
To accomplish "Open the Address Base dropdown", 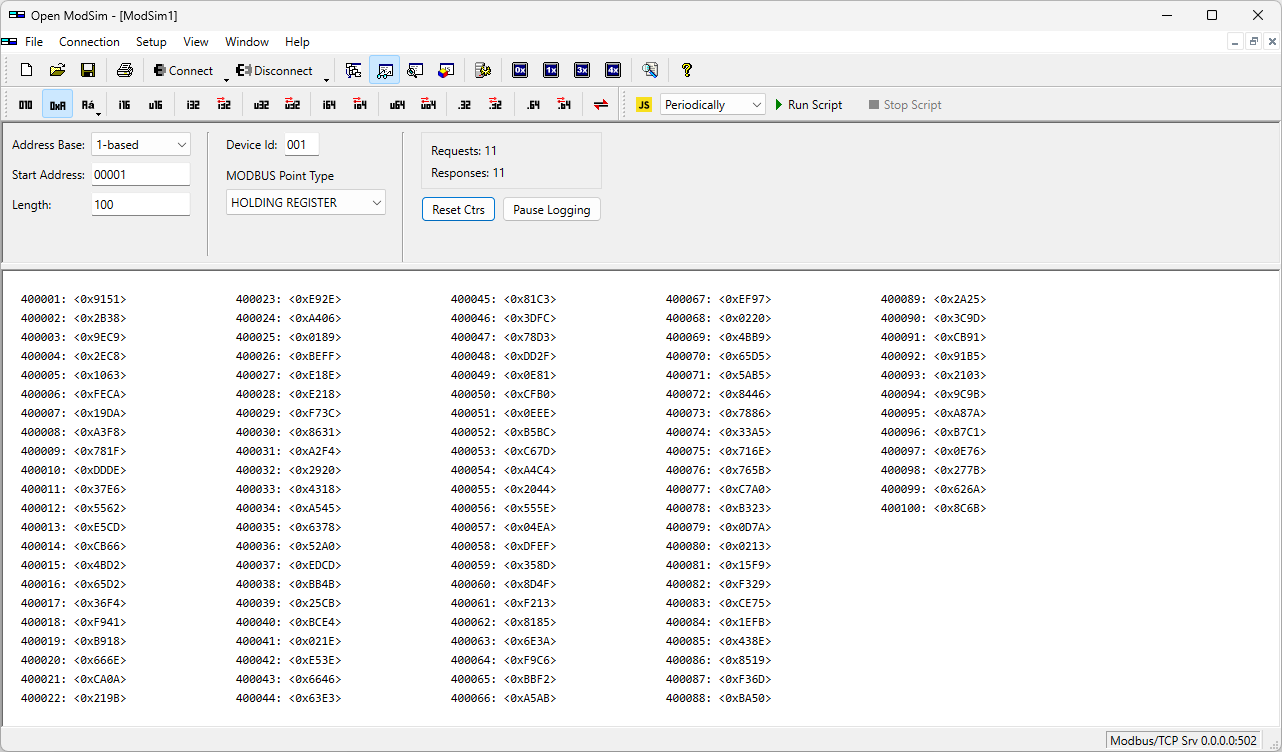I will [x=140, y=144].
